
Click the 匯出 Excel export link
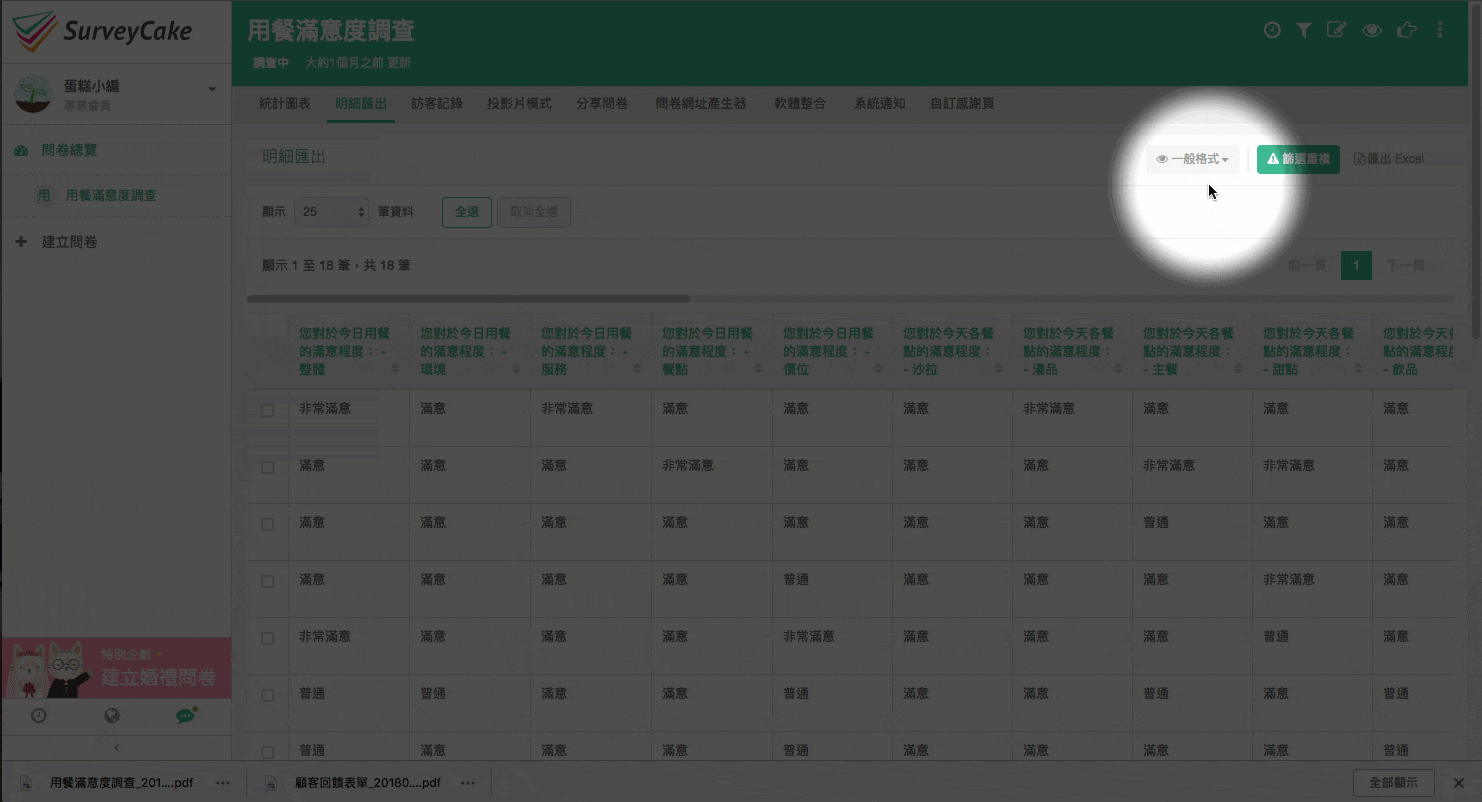coord(1389,159)
